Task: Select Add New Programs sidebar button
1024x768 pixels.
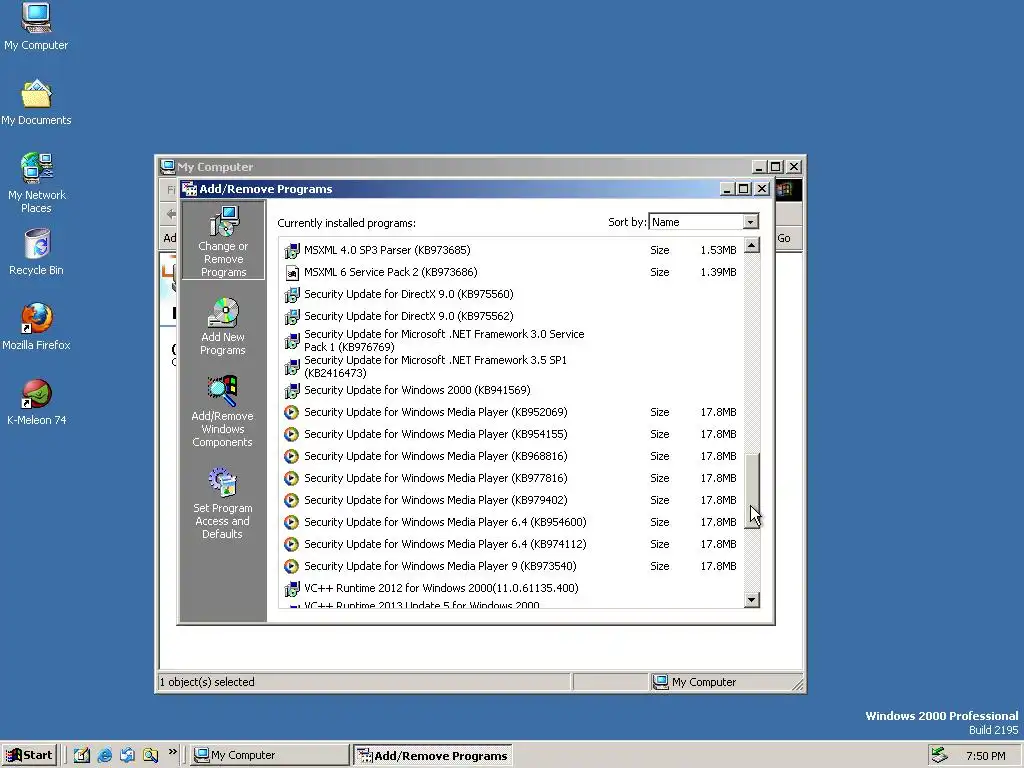Action: (x=223, y=326)
